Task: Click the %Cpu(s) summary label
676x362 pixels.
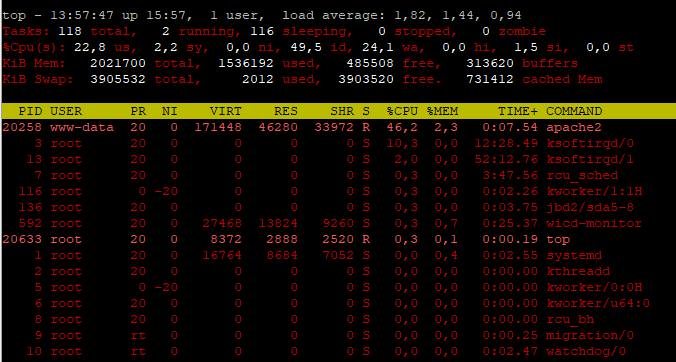Action: tap(34, 48)
